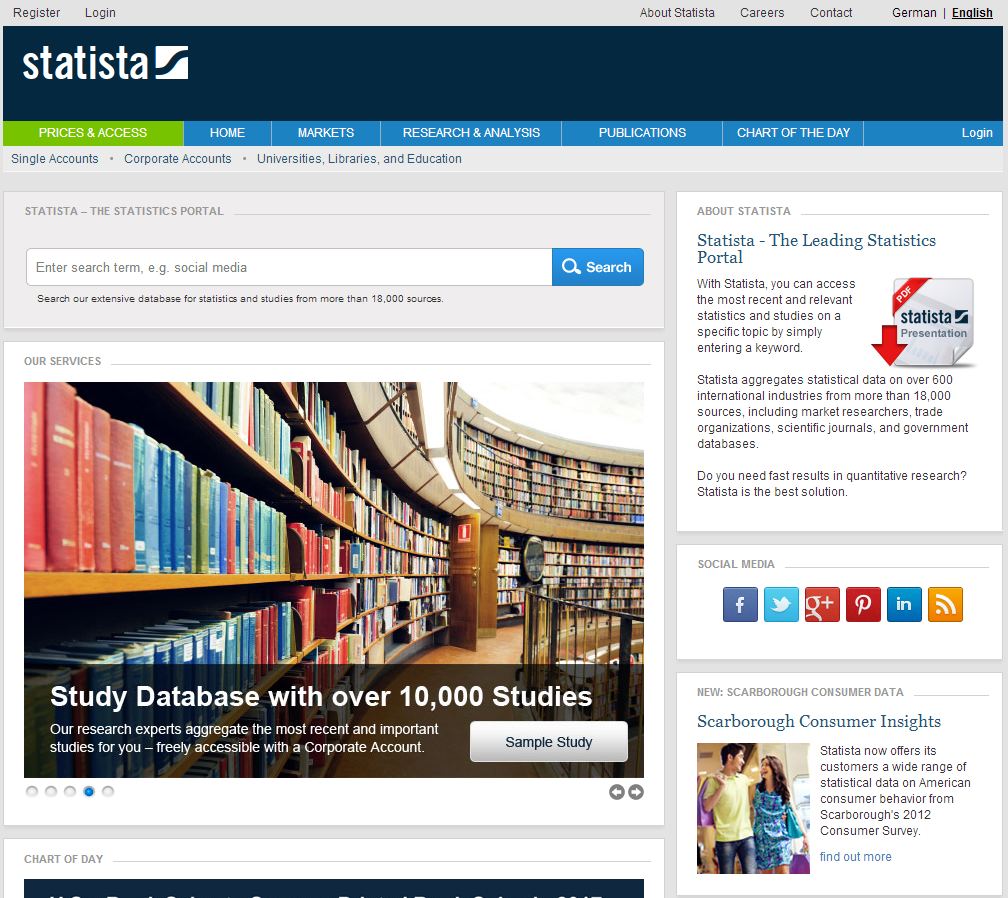Viewport: 1008px width, 898px height.
Task: Go to the Home tab
Action: pyautogui.click(x=228, y=133)
